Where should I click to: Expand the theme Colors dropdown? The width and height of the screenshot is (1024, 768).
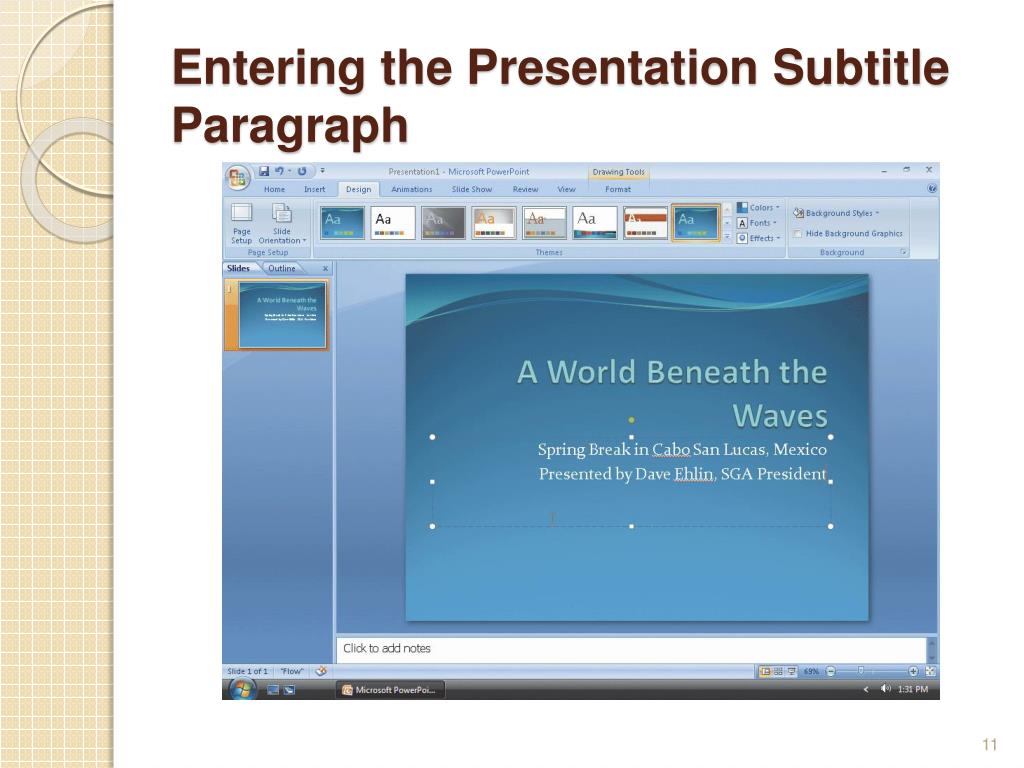tap(759, 207)
